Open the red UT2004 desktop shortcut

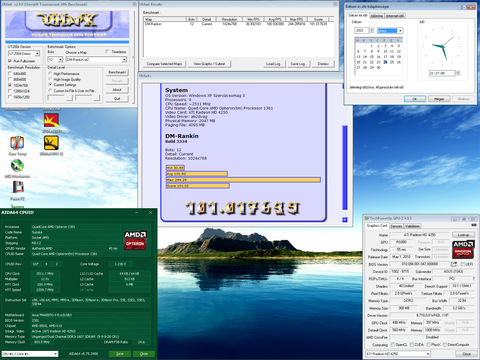51,120
